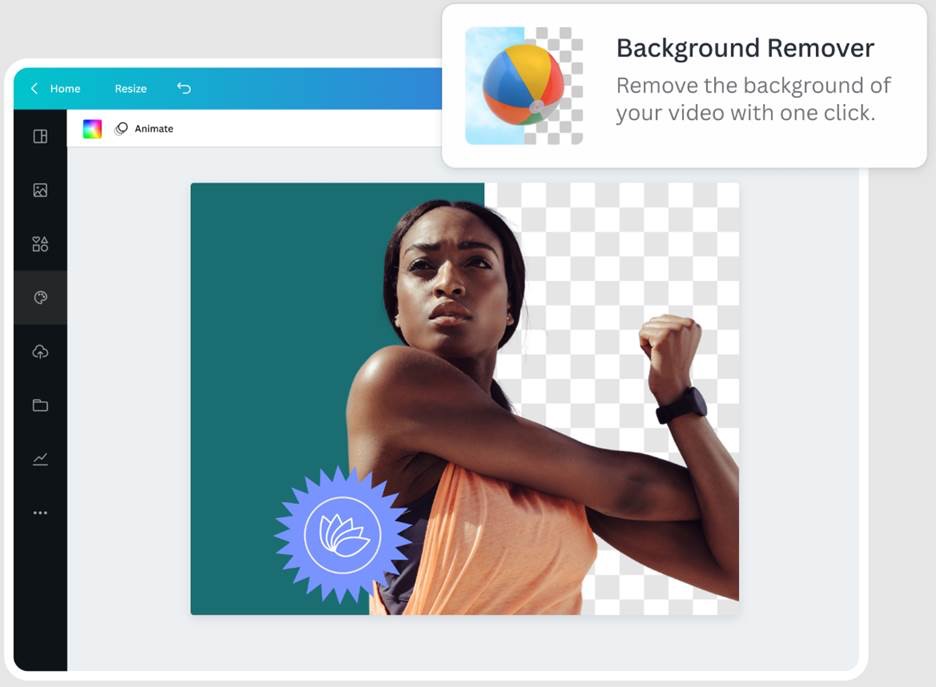Click the Background Remover title link

click(x=745, y=48)
